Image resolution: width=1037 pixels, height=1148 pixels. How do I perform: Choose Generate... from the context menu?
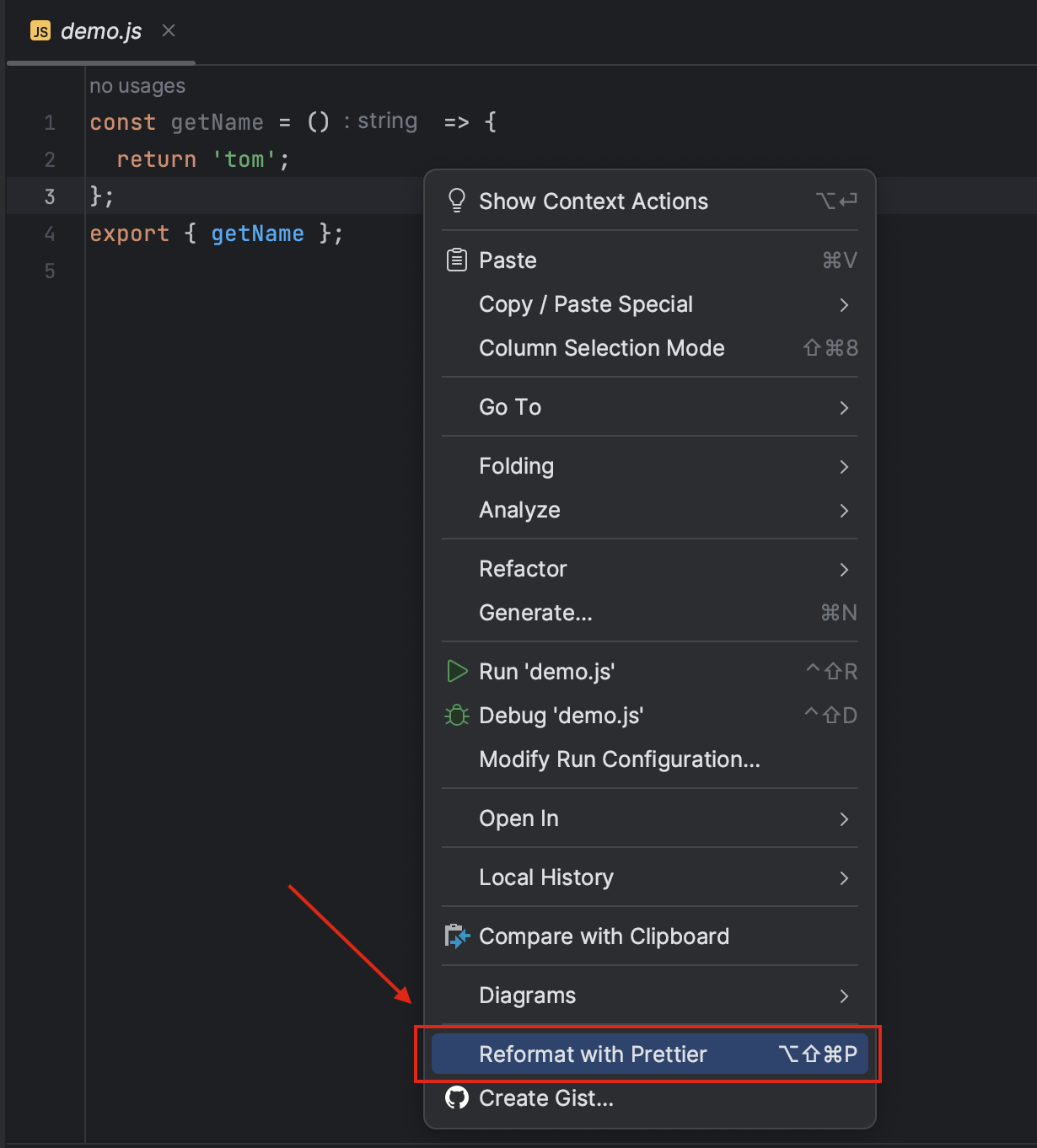click(650, 612)
